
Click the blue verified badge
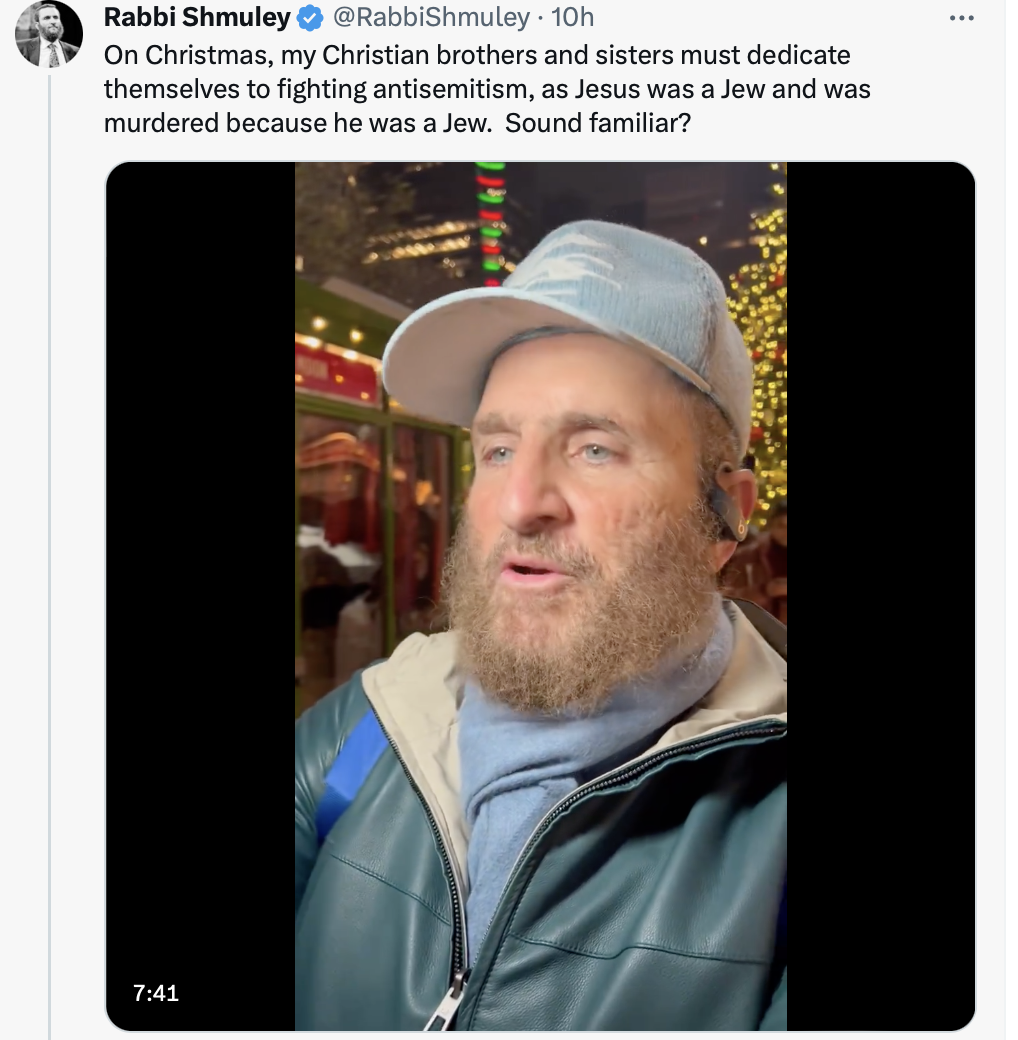click(x=310, y=18)
